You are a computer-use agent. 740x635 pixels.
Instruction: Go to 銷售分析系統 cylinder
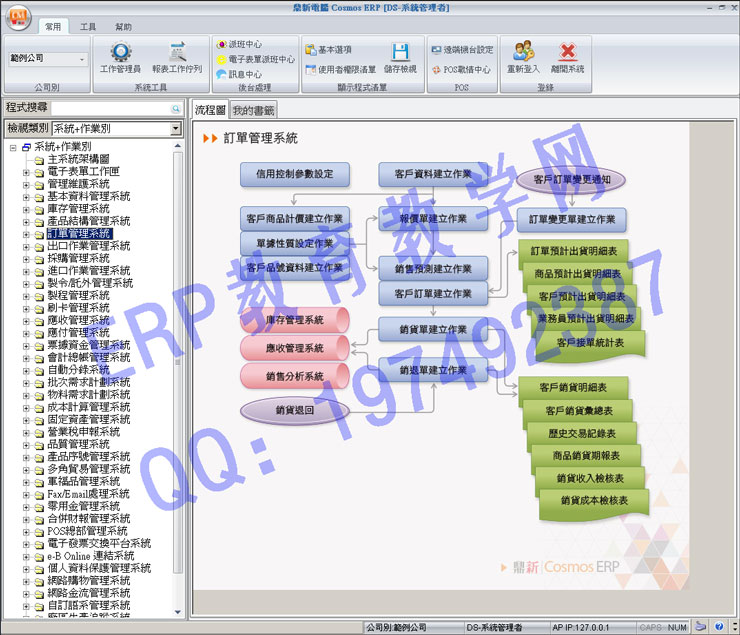click(294, 376)
